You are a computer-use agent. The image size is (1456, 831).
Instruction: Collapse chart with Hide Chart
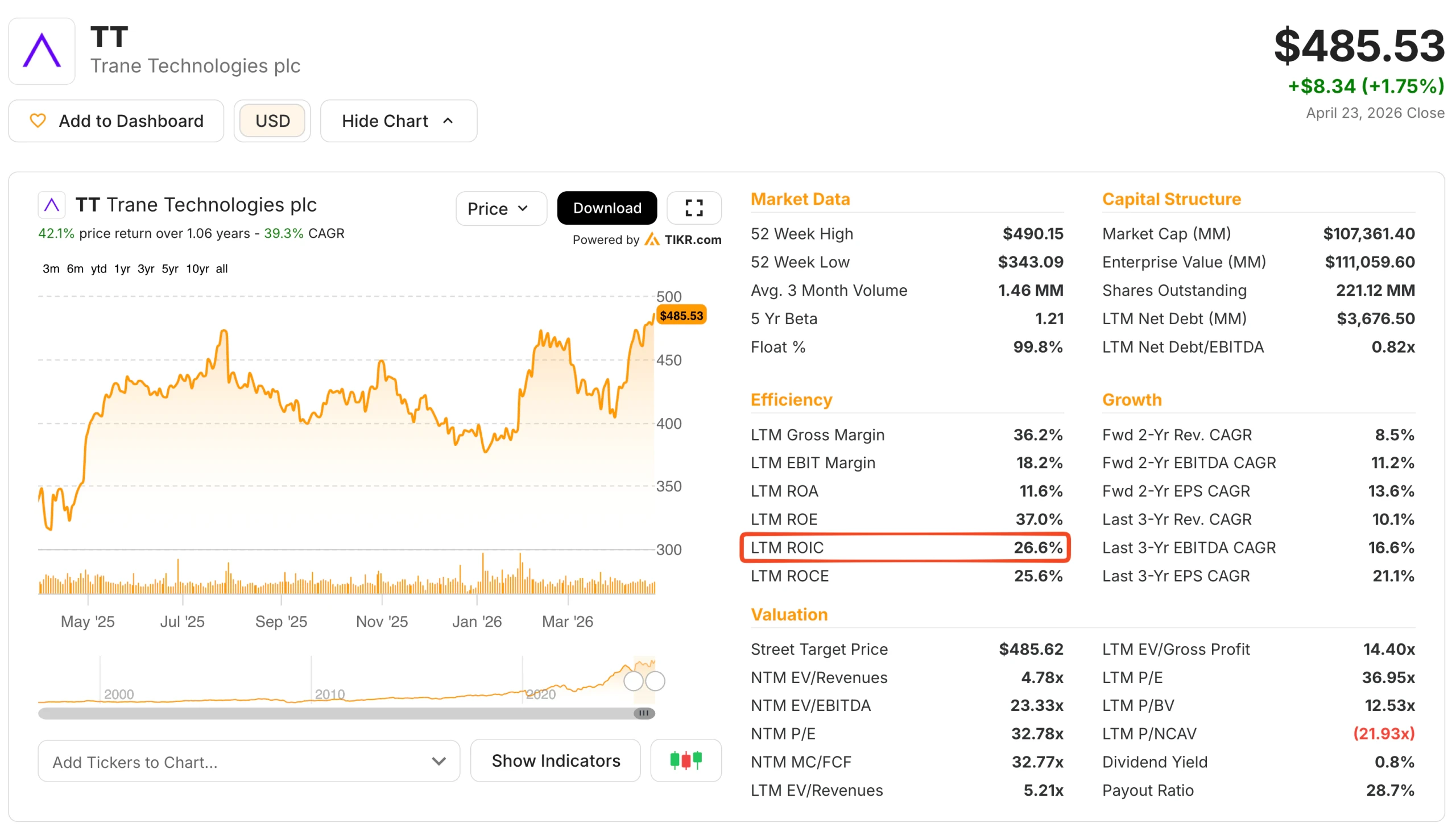[x=398, y=121]
